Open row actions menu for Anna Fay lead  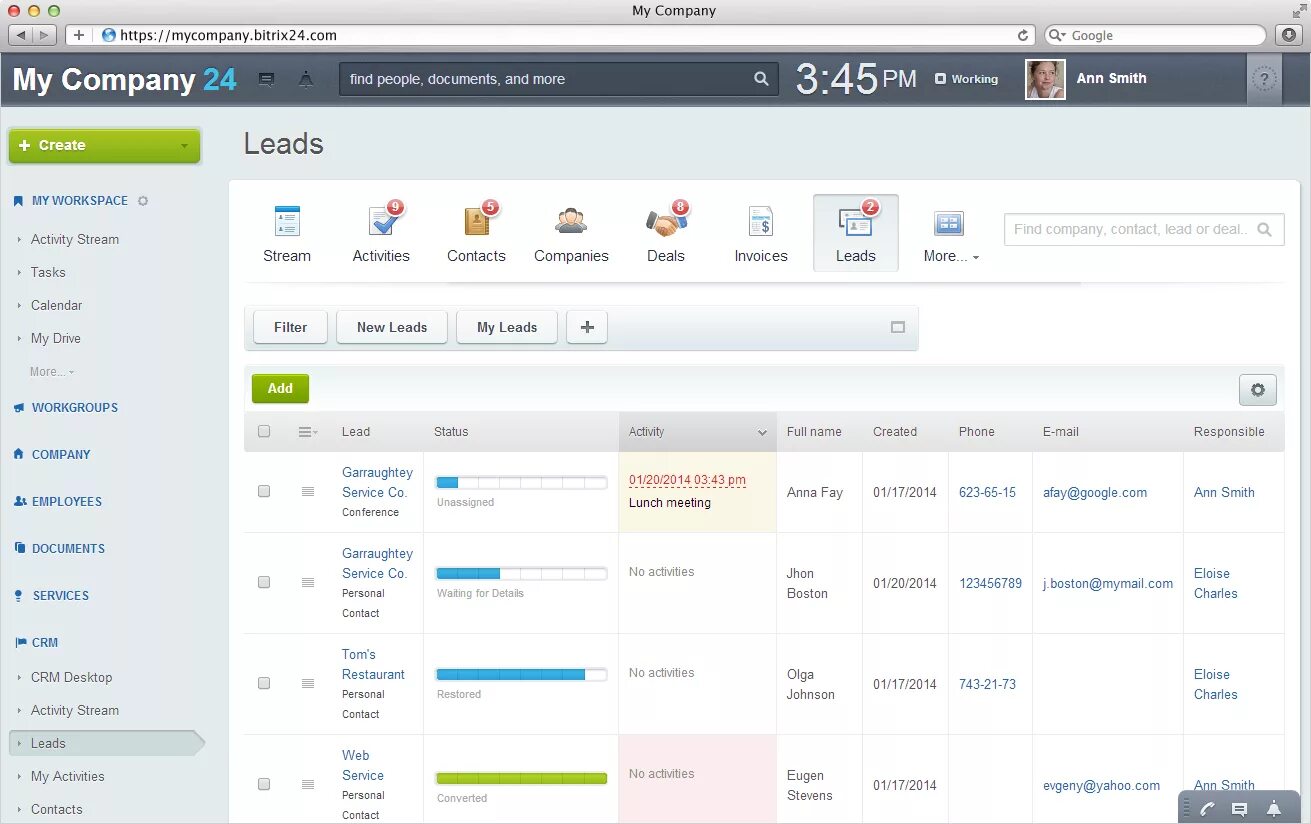(x=308, y=492)
